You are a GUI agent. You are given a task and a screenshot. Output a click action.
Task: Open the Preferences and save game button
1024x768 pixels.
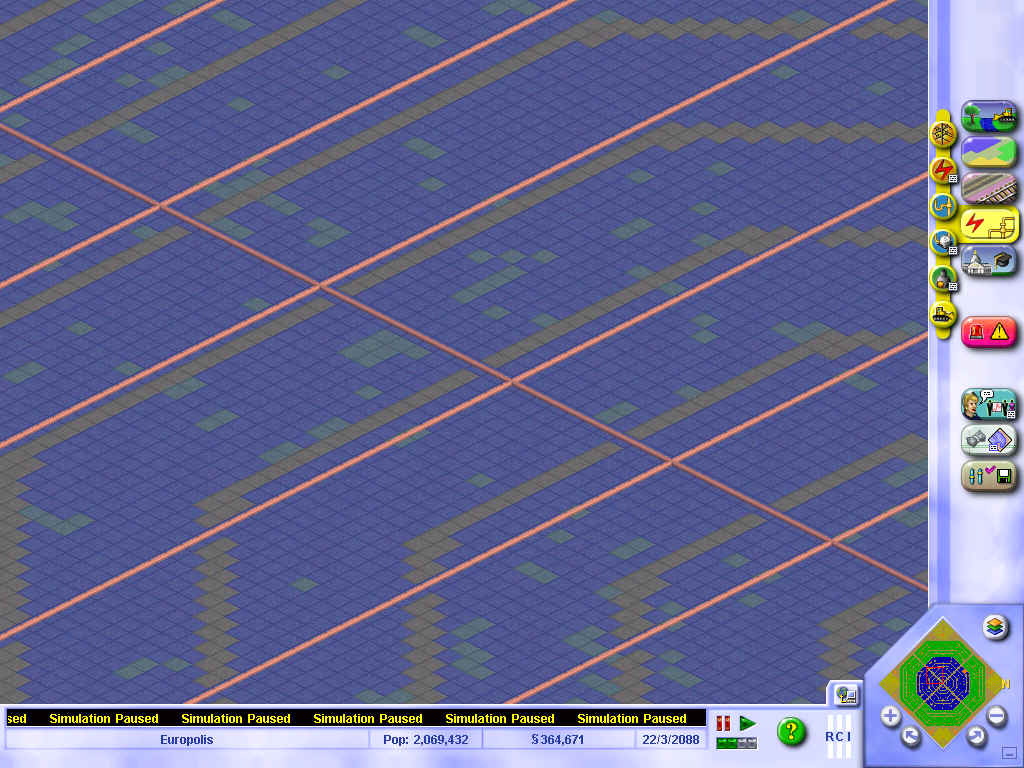point(989,475)
